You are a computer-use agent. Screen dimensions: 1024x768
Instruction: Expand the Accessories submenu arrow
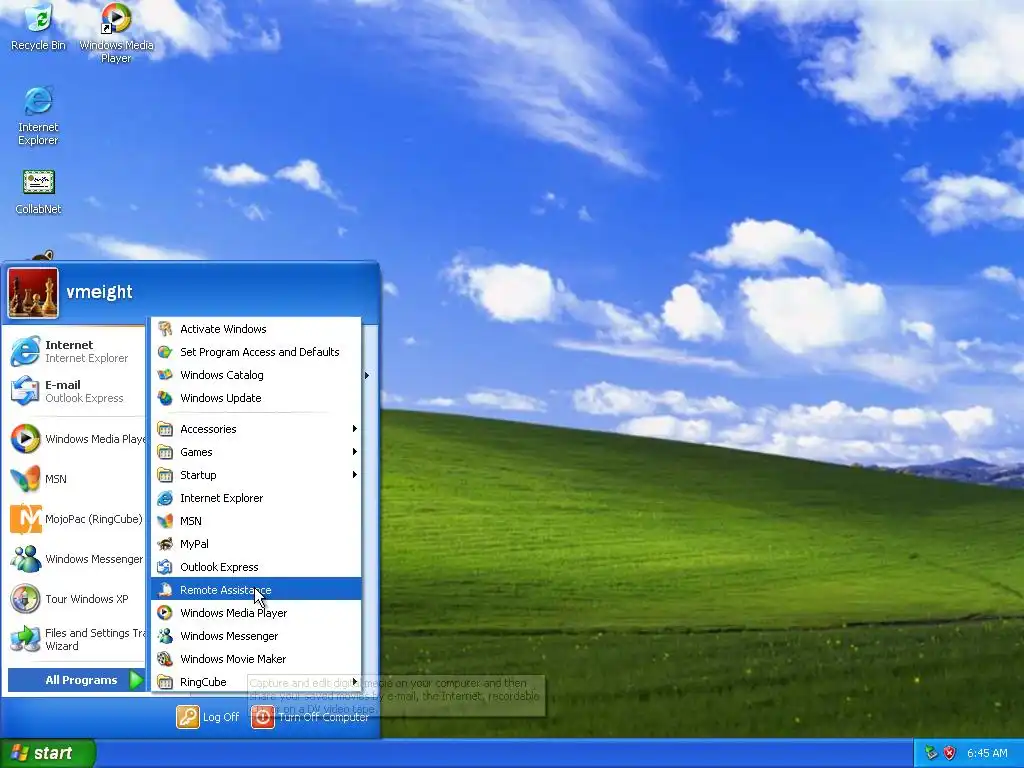click(x=355, y=428)
